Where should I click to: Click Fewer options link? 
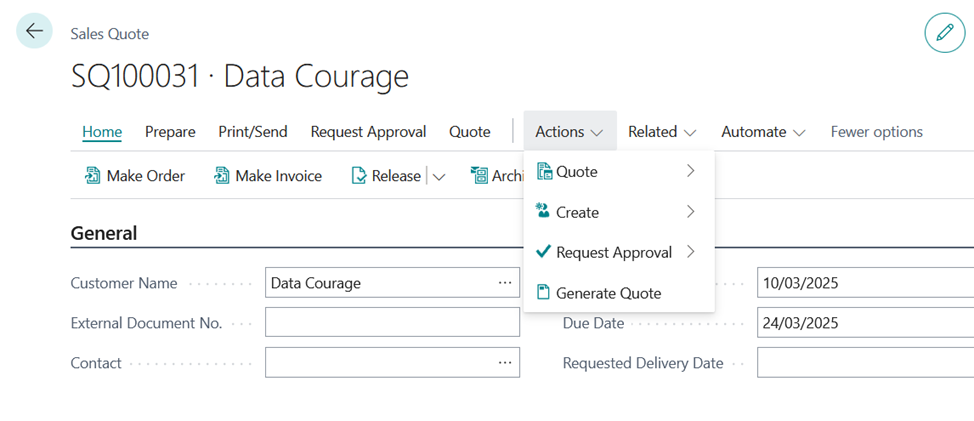[x=876, y=132]
